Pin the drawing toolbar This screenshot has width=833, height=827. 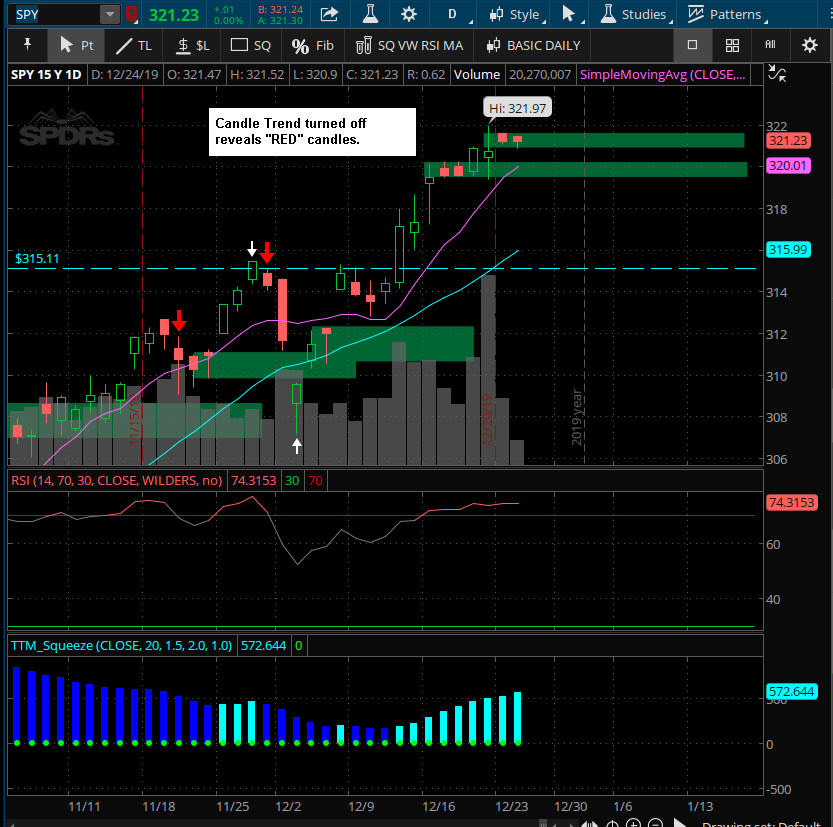click(27, 45)
